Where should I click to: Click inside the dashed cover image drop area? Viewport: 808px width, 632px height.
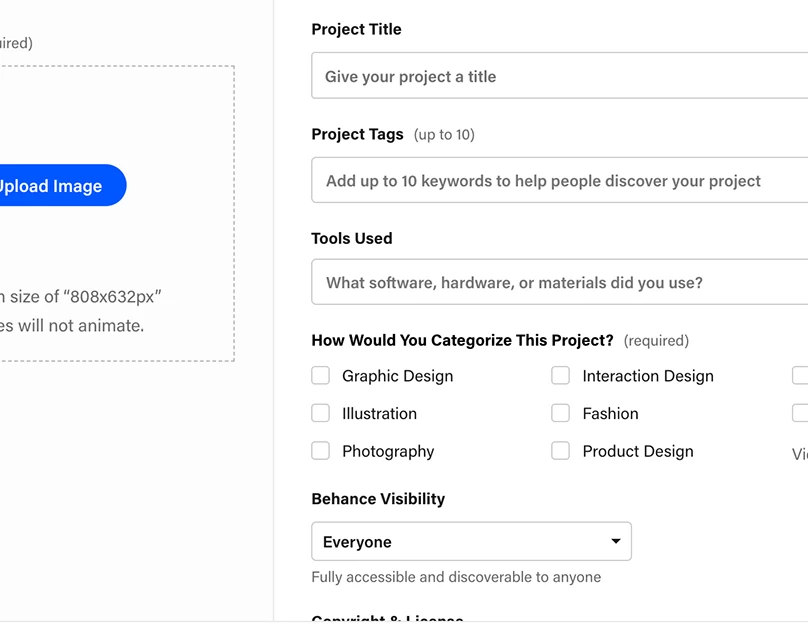(x=120, y=110)
